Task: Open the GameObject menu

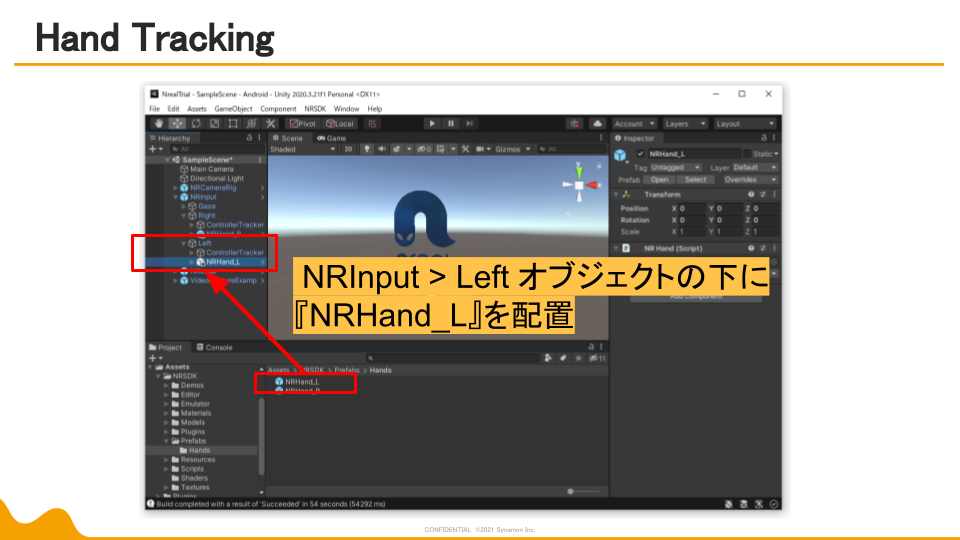Action: [x=233, y=108]
